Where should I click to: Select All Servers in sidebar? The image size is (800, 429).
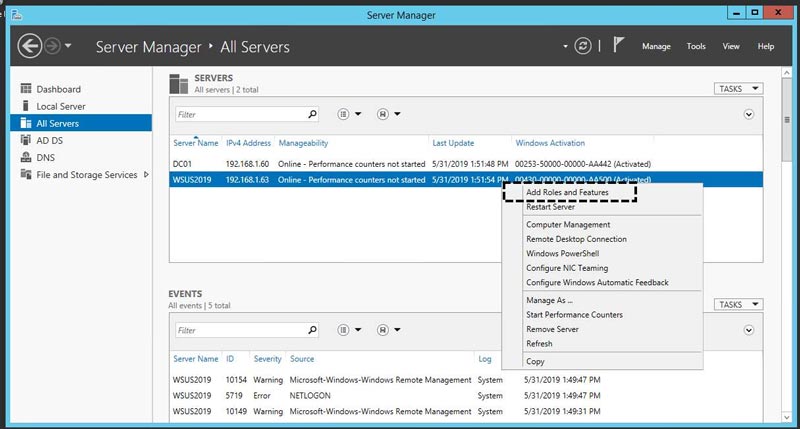81,123
